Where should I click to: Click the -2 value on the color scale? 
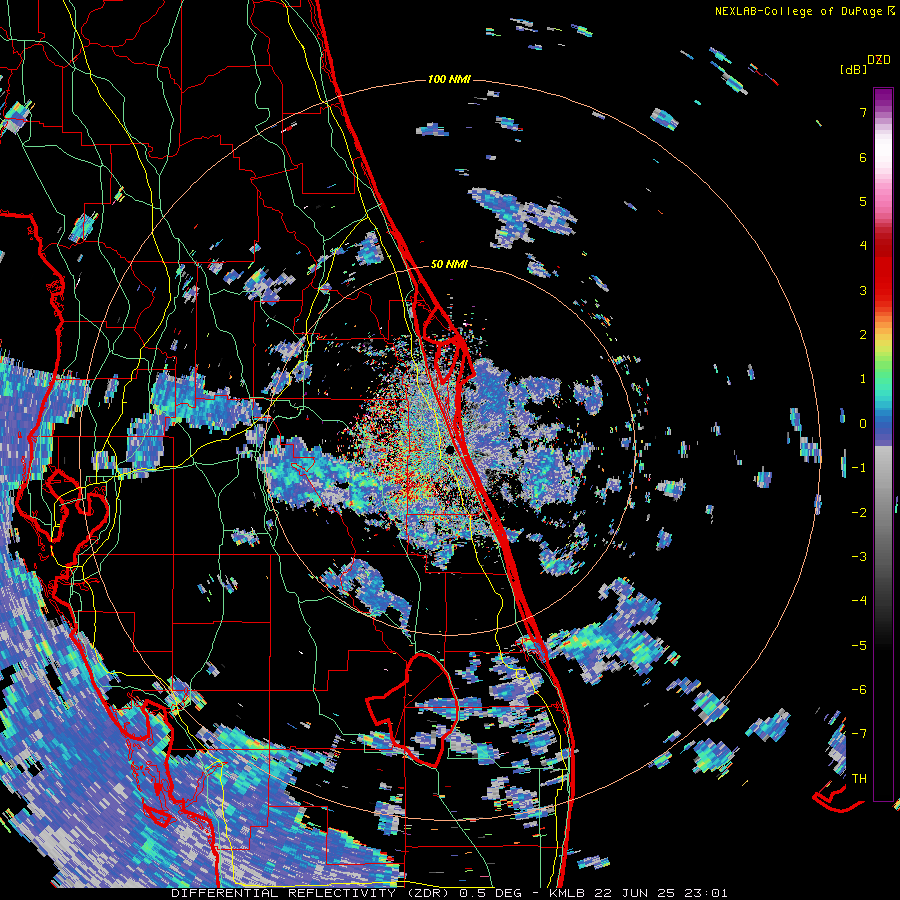(859, 513)
